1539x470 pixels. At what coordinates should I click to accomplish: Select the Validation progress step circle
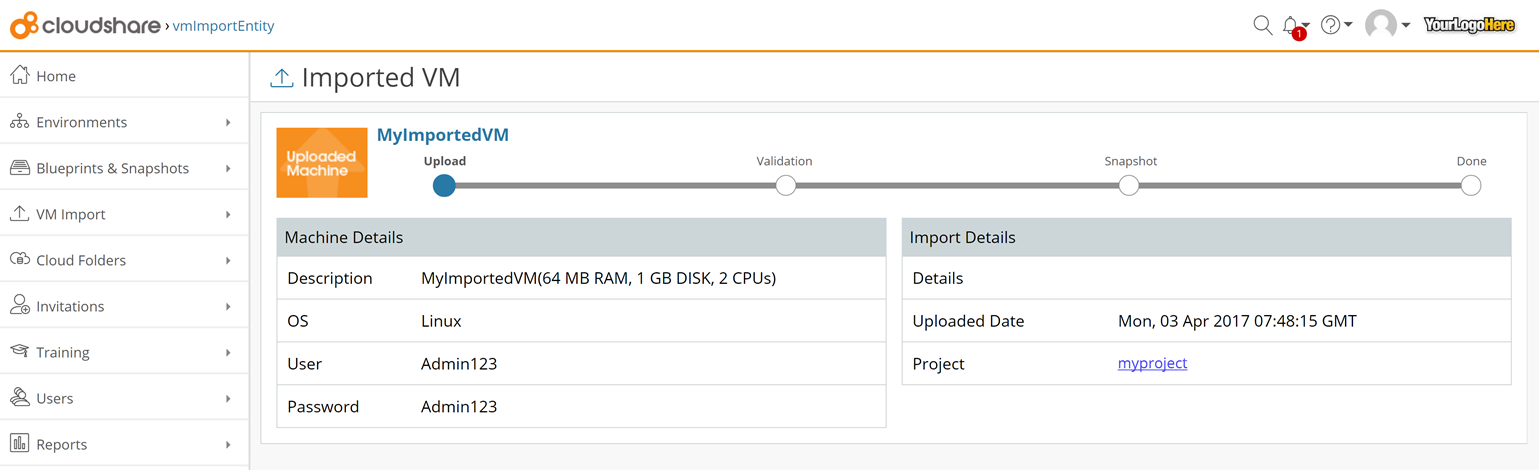click(x=786, y=185)
